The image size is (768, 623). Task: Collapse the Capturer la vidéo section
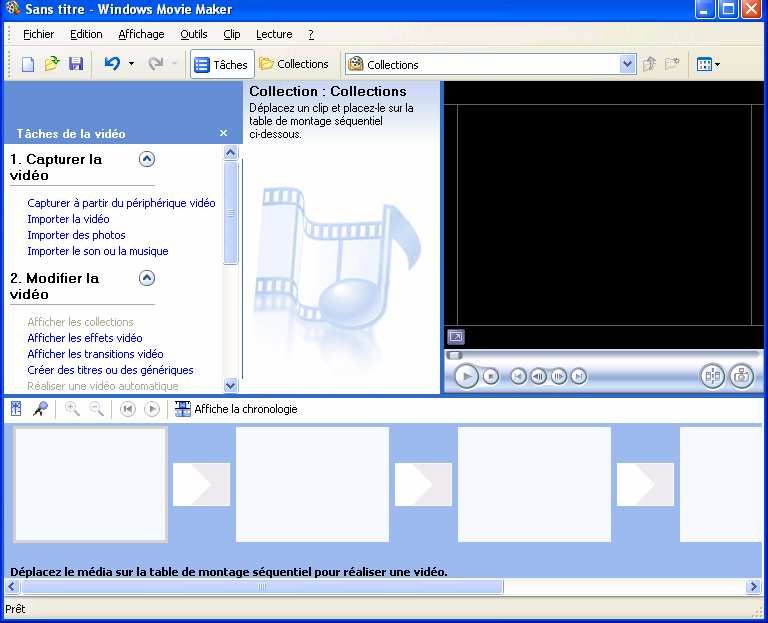(x=147, y=159)
